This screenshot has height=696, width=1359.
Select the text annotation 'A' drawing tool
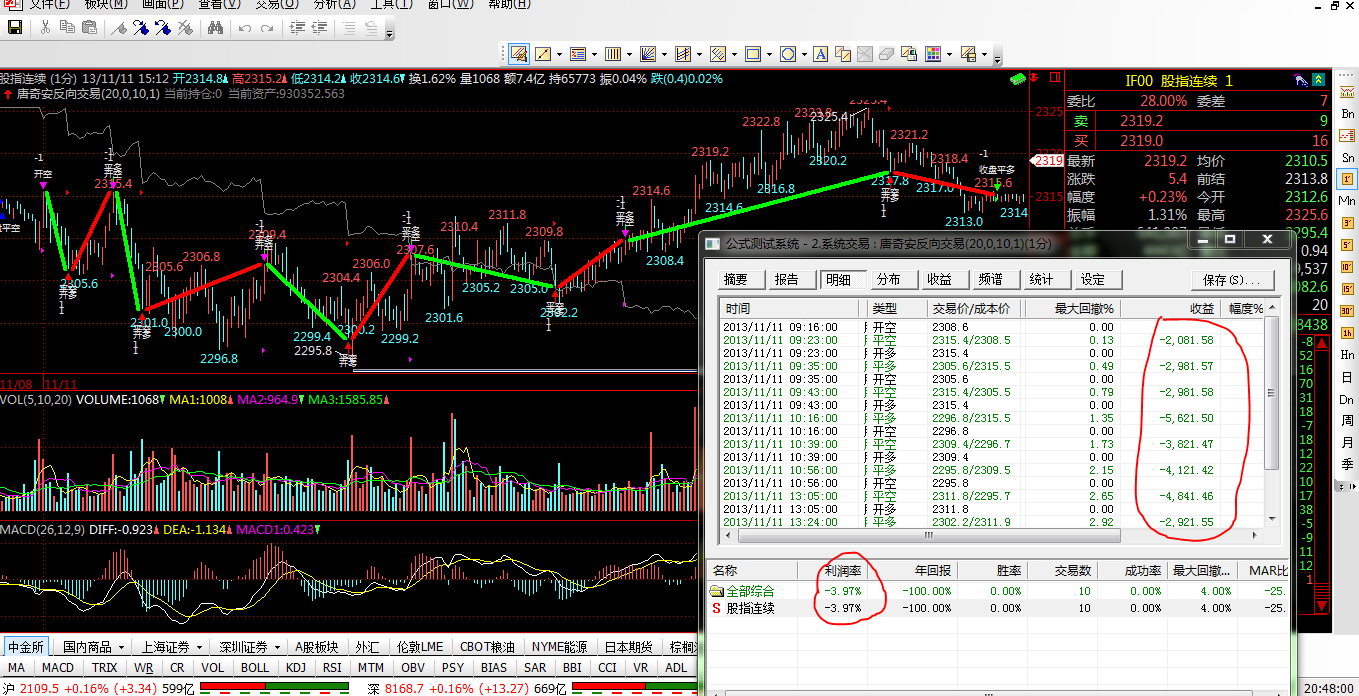(819, 54)
